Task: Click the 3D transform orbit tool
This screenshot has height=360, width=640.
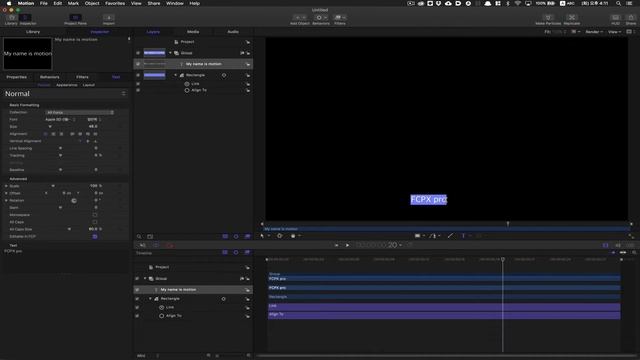Action: pyautogui.click(x=280, y=236)
